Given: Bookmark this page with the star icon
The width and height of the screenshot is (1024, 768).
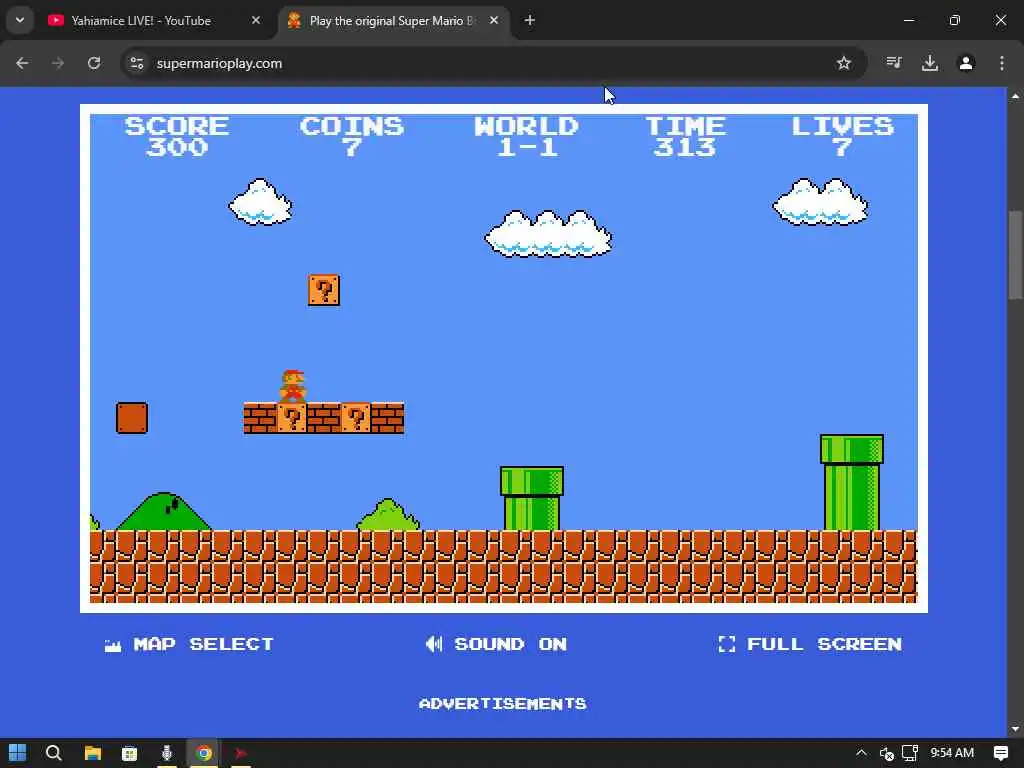Looking at the screenshot, I should click(844, 63).
